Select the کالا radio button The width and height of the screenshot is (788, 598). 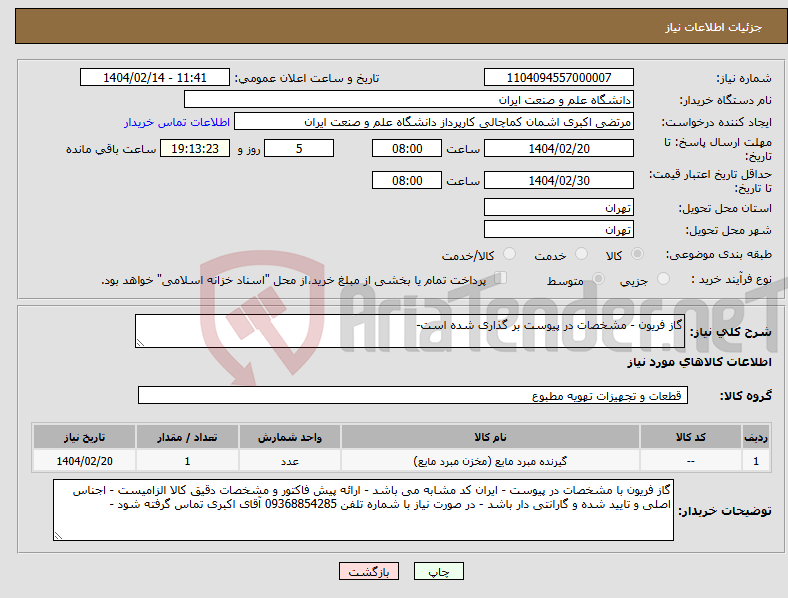point(637,254)
